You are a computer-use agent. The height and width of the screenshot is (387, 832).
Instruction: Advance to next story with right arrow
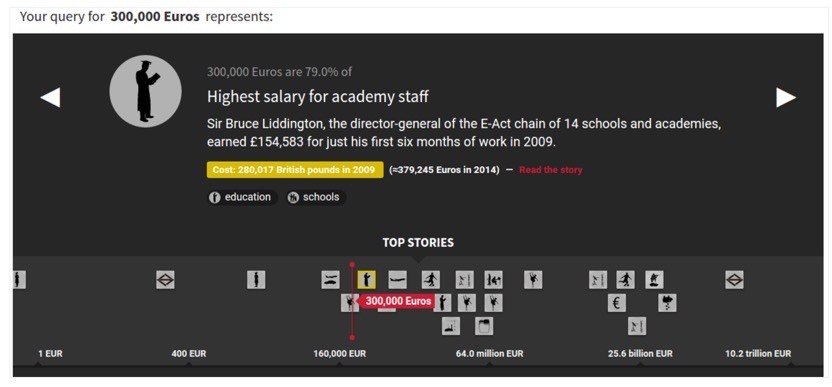[786, 98]
